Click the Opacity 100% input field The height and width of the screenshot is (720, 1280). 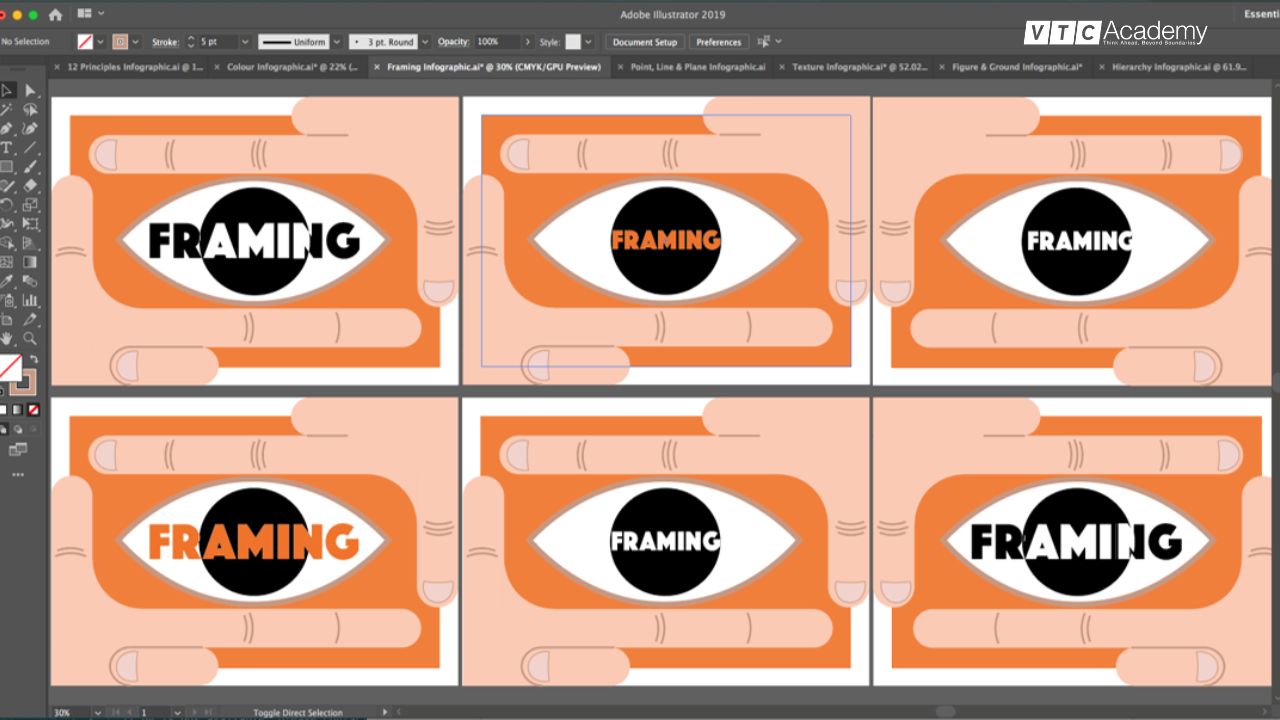497,42
